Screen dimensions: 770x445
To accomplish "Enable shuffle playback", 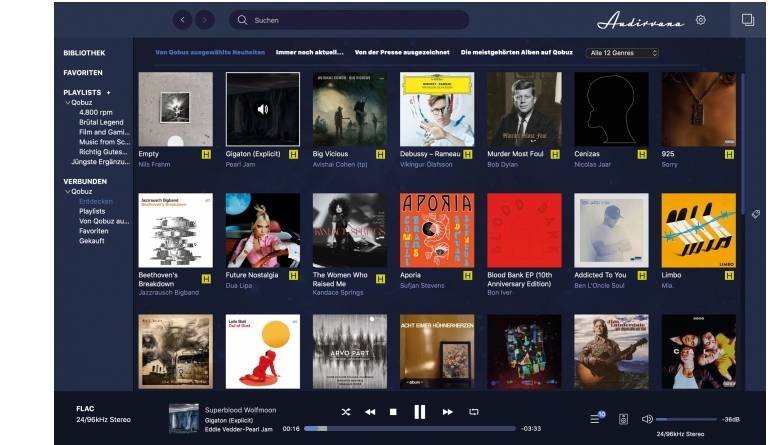I will [346, 412].
